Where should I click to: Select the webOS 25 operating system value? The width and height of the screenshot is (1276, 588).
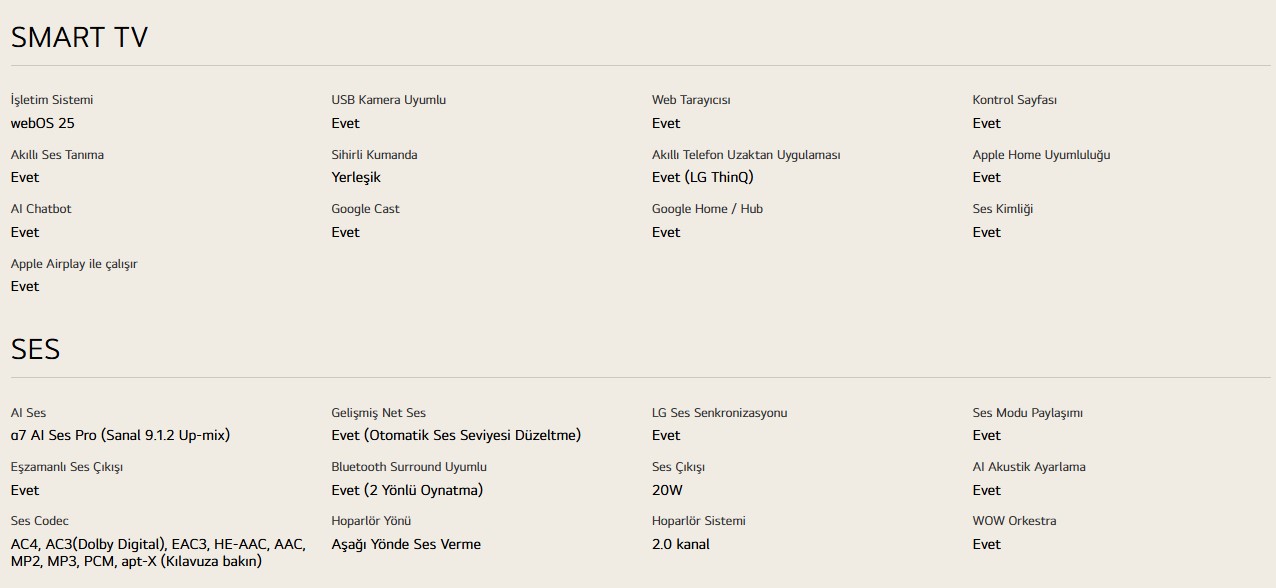(43, 124)
